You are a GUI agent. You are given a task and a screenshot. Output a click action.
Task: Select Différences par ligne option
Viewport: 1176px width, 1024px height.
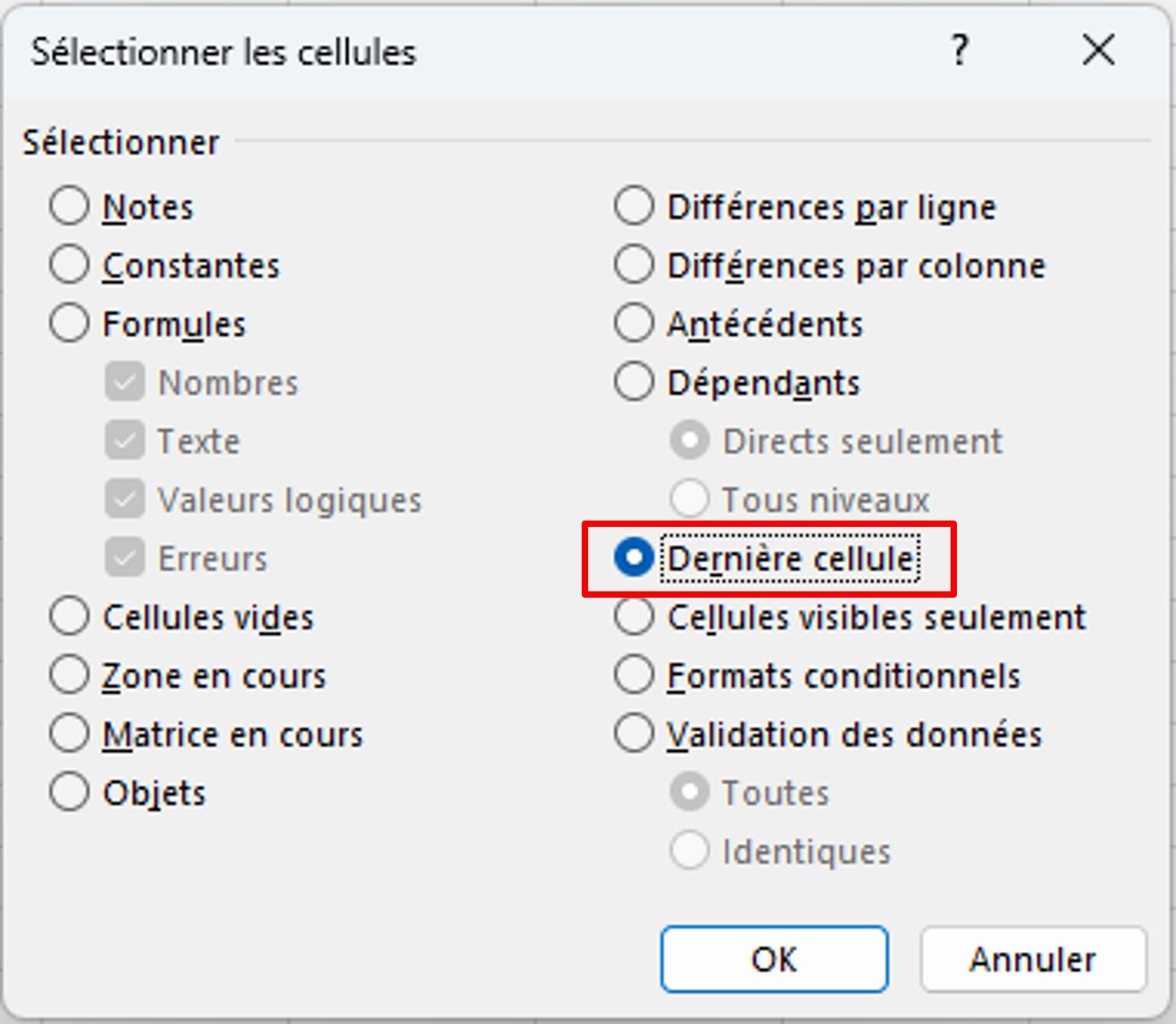[634, 206]
